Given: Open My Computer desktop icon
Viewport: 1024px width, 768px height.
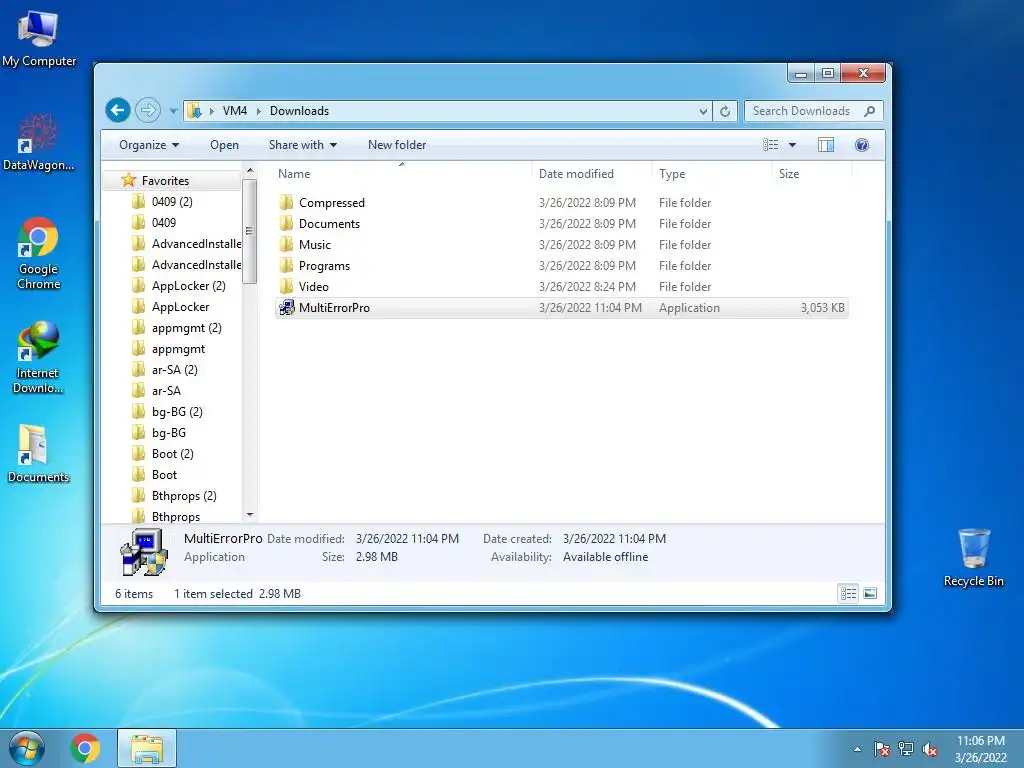Looking at the screenshot, I should (39, 38).
